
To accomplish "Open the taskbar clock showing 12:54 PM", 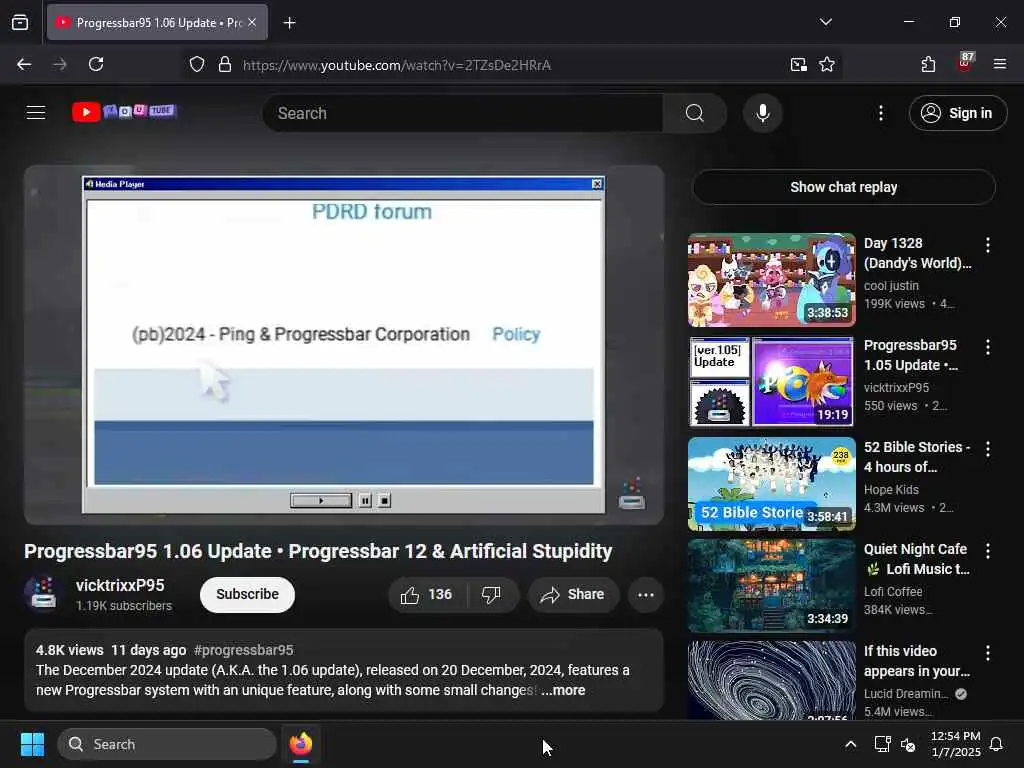I will [x=955, y=744].
